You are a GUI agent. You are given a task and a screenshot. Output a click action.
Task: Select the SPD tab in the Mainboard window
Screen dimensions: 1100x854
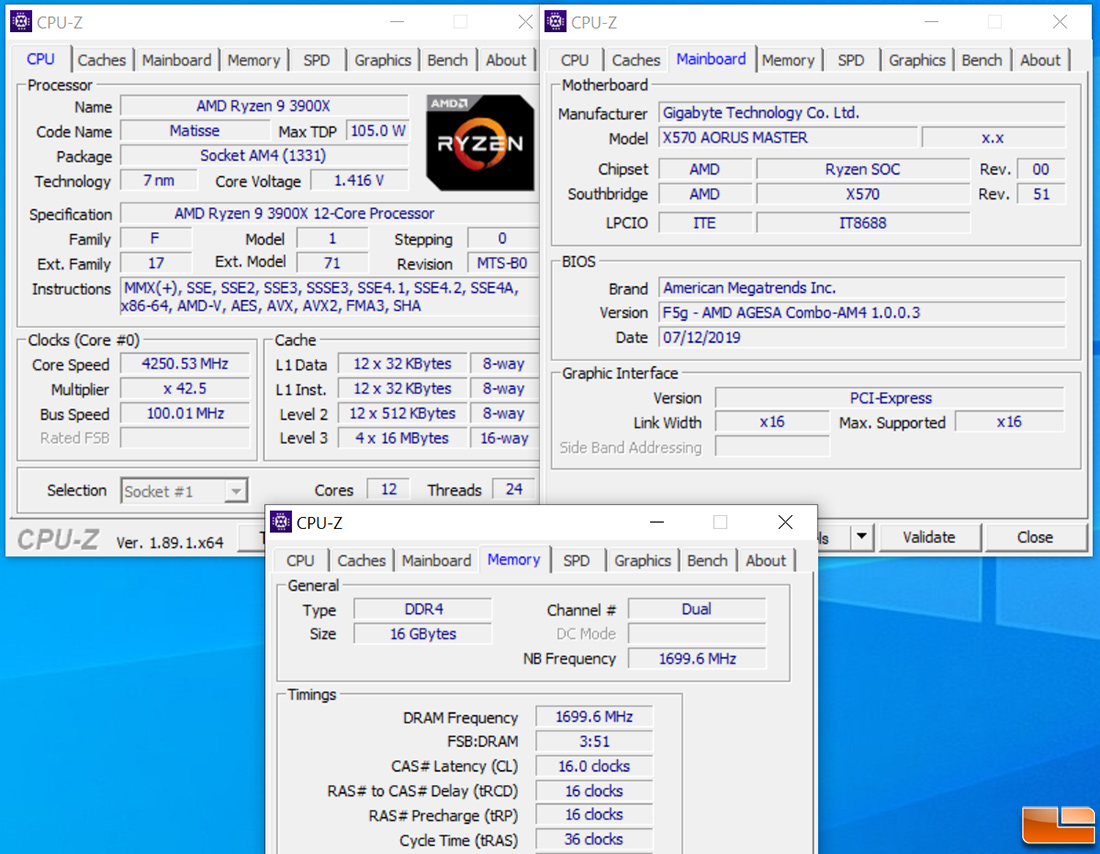[851, 60]
